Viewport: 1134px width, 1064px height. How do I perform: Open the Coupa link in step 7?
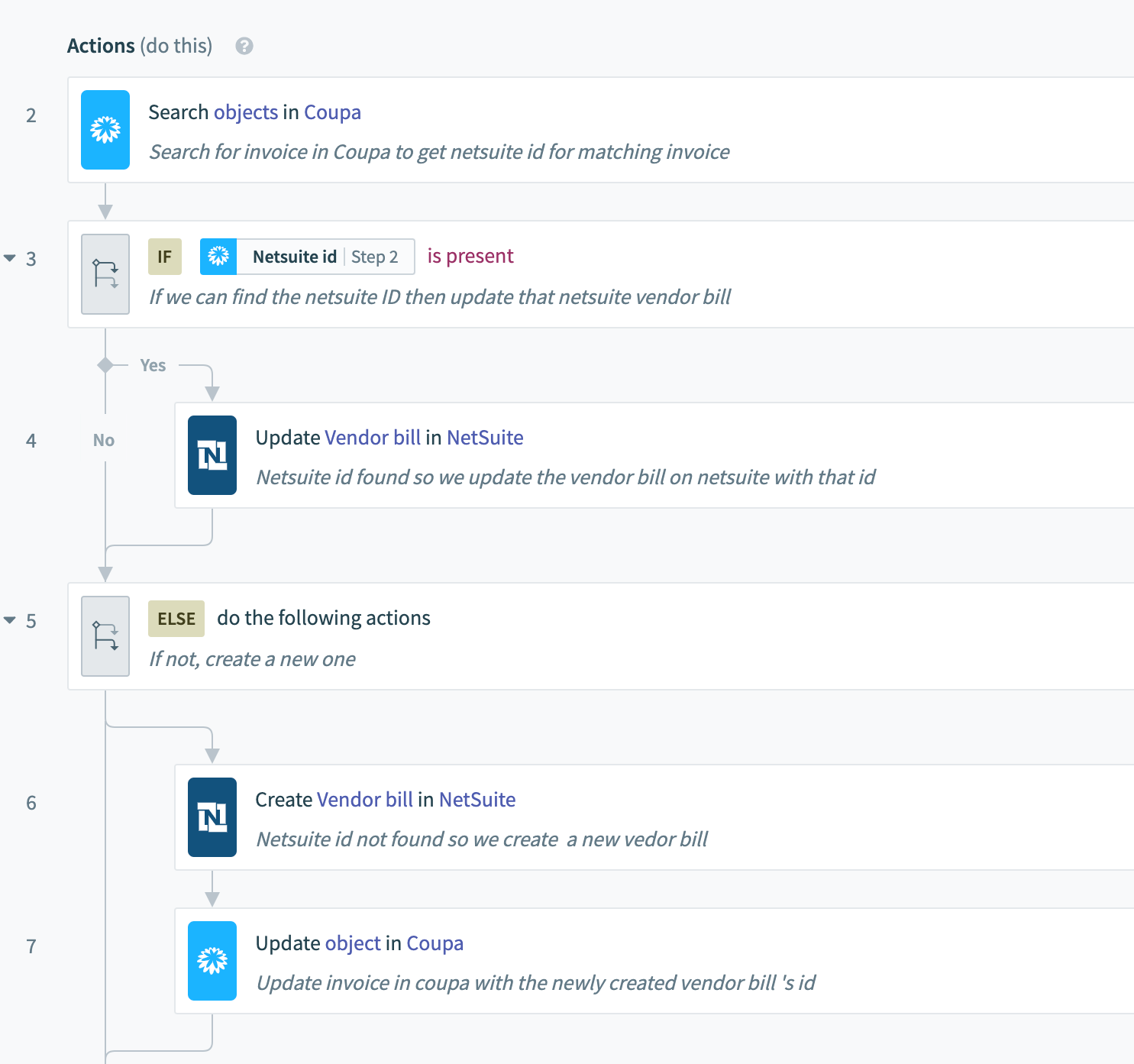coord(435,943)
